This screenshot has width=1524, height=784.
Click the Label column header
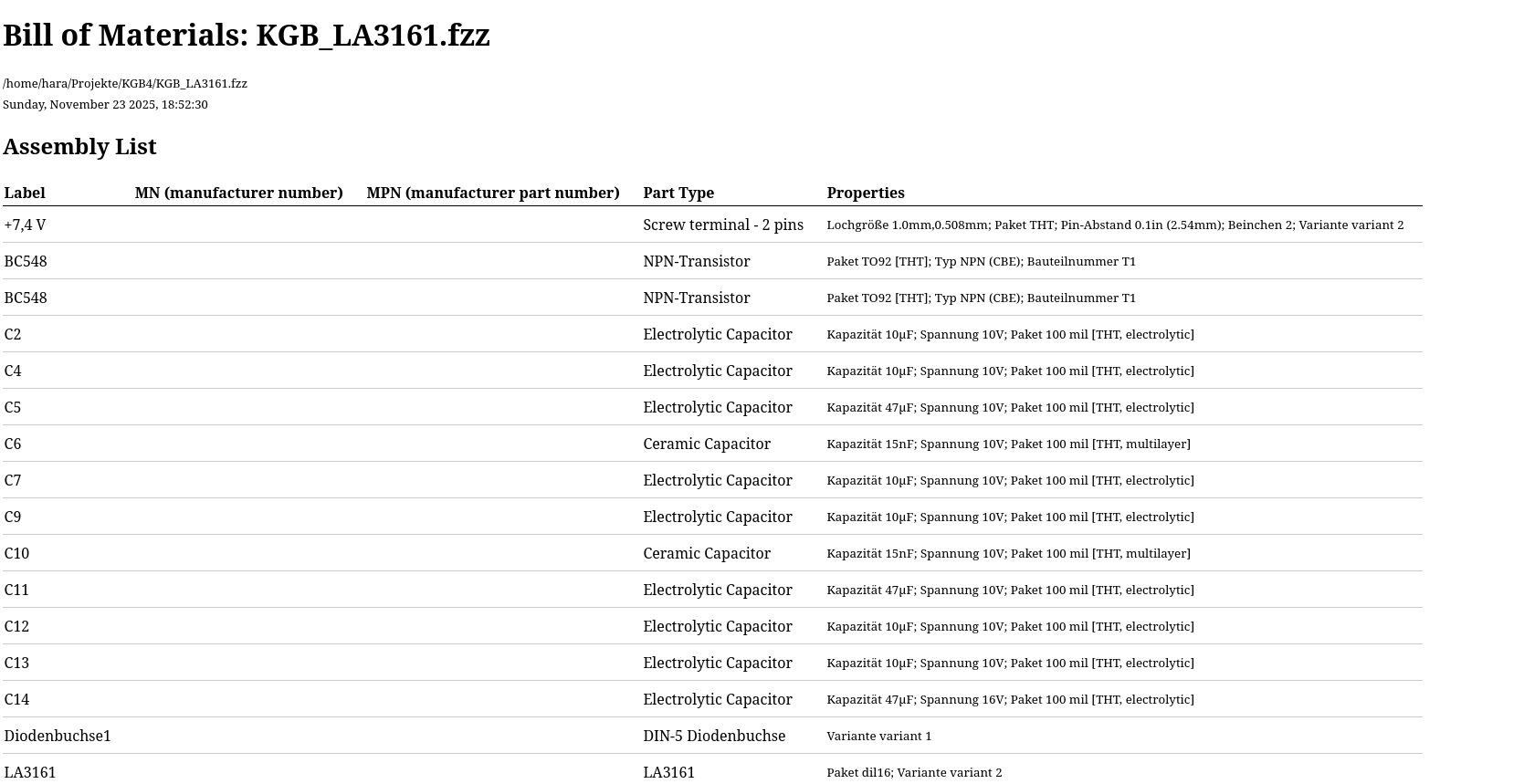coord(25,193)
